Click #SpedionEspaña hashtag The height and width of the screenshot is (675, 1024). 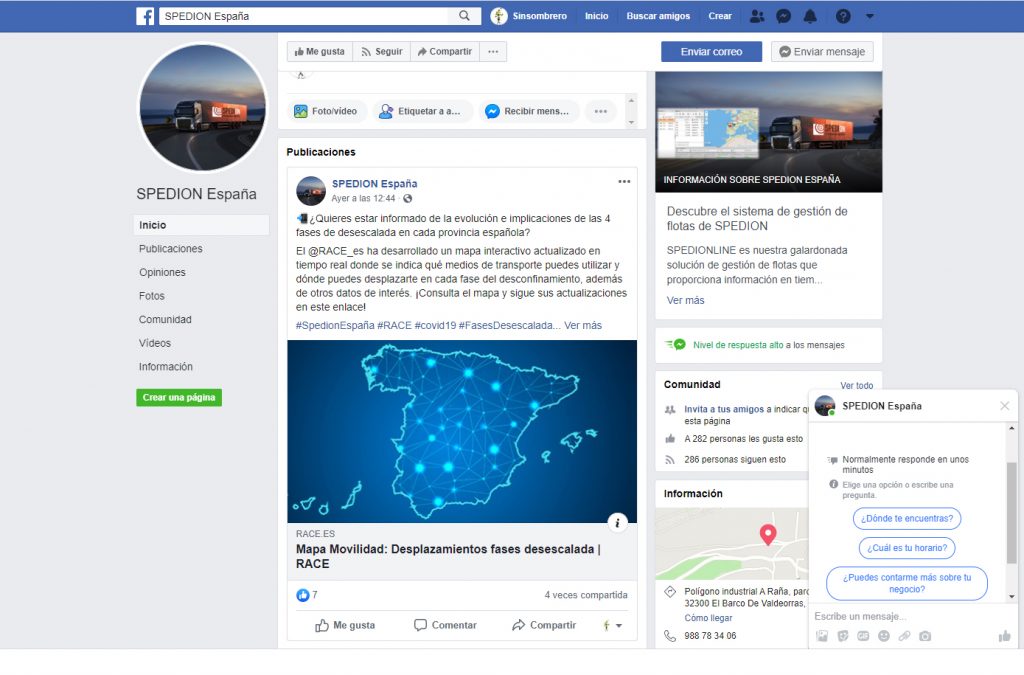click(335, 325)
